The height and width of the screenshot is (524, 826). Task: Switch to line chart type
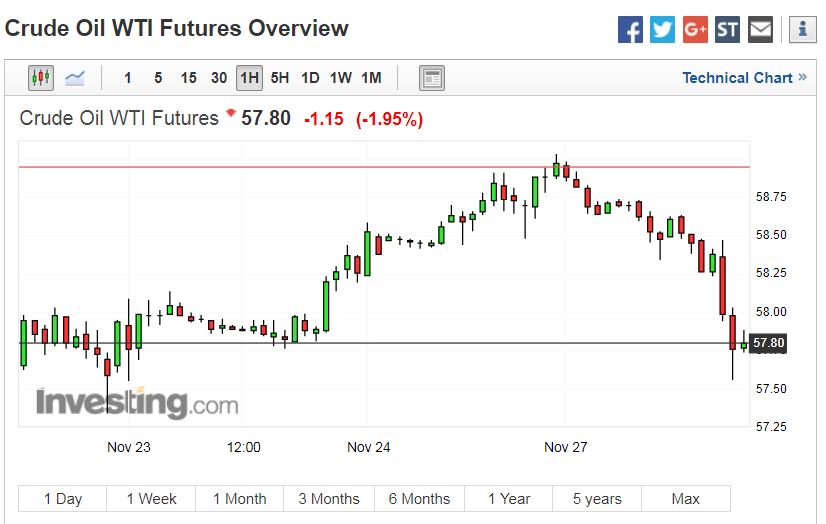point(75,78)
